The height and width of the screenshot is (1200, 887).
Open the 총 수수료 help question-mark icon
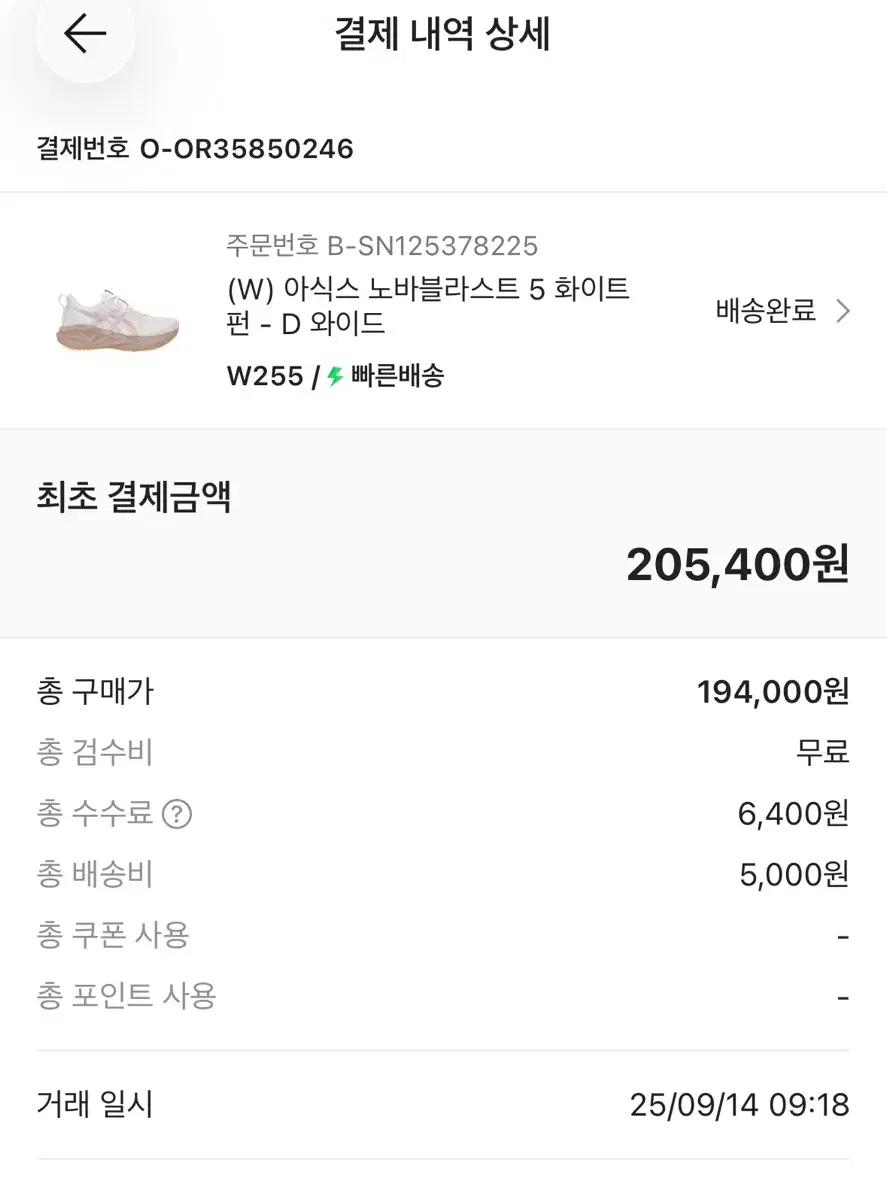click(x=176, y=815)
